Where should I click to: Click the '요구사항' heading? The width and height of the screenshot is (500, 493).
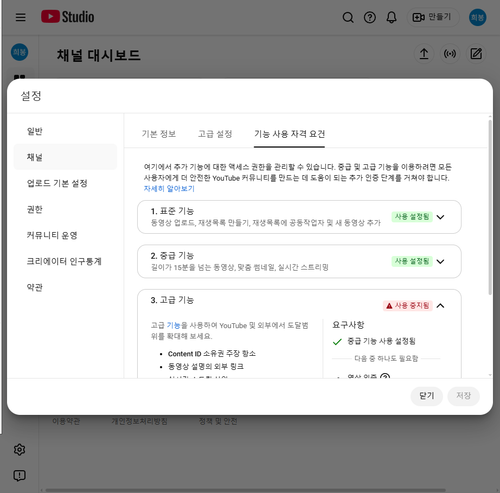[348, 325]
